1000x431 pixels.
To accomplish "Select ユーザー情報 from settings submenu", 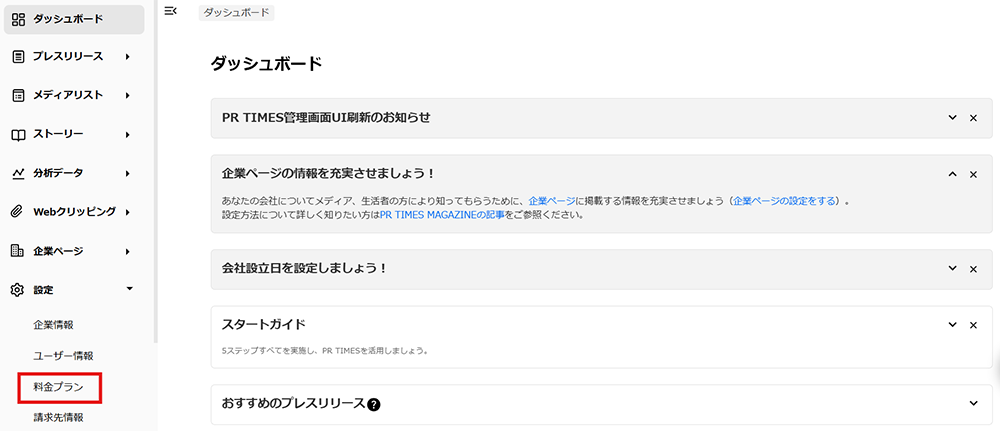I will (63, 355).
